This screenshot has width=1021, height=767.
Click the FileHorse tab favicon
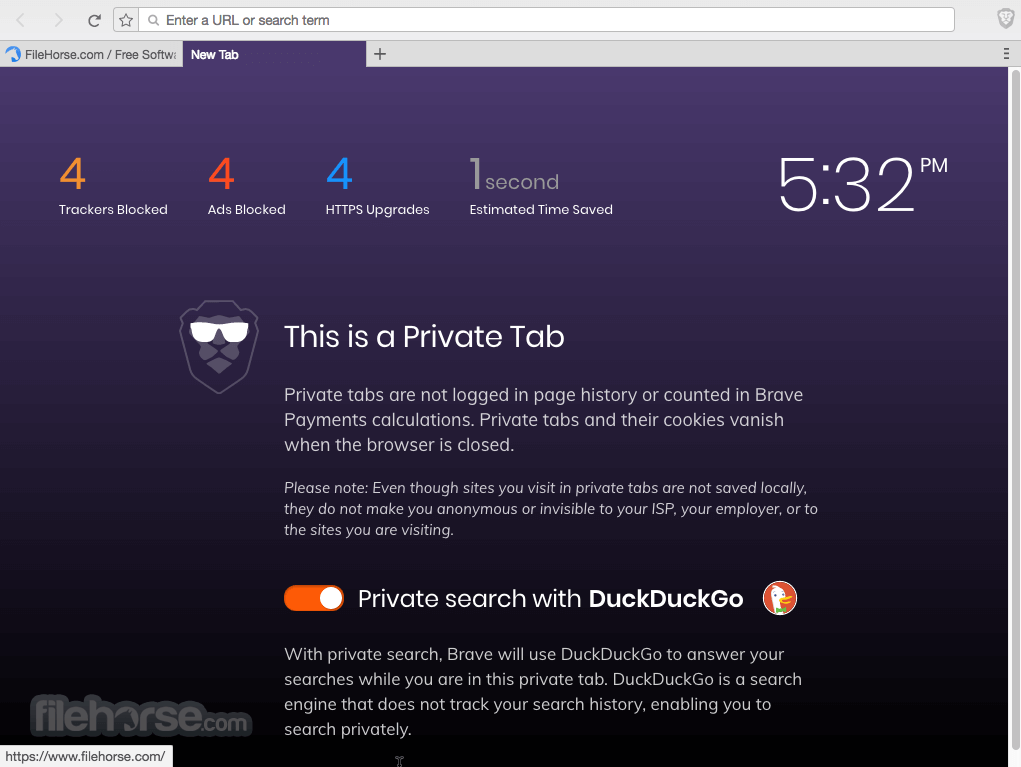[x=13, y=54]
